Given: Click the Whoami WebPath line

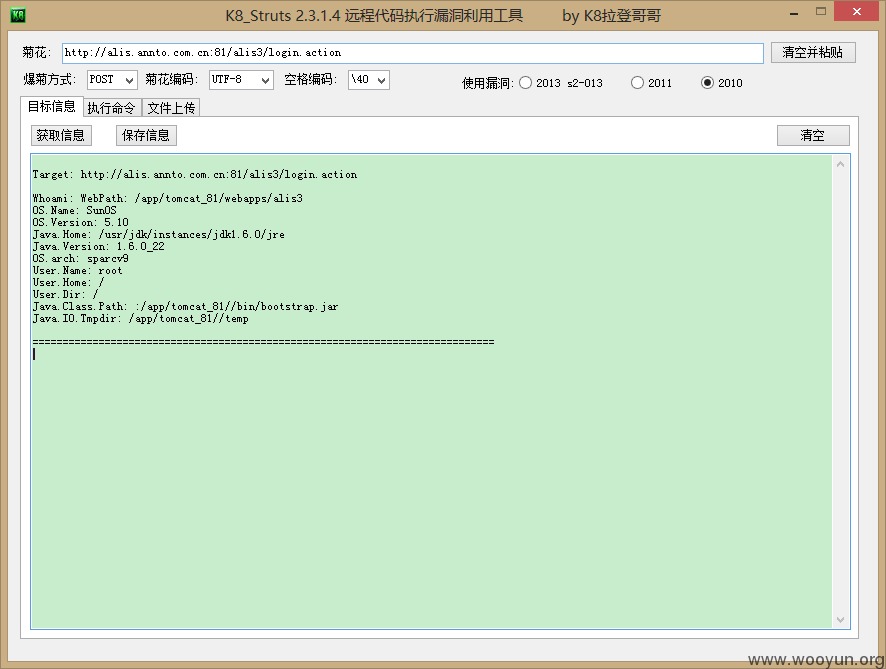Looking at the screenshot, I should pos(168,198).
